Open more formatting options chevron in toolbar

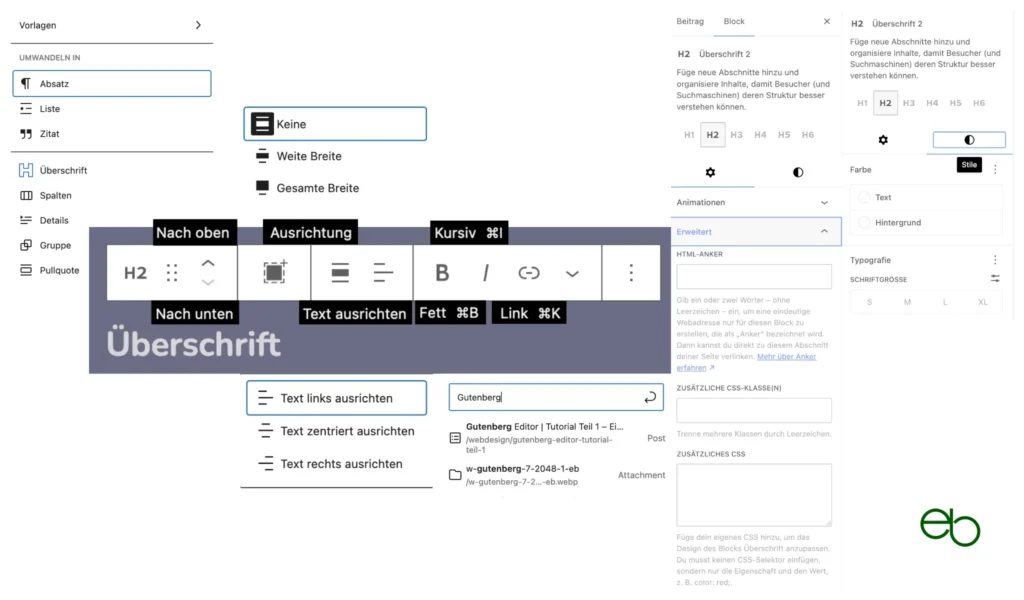coord(572,274)
